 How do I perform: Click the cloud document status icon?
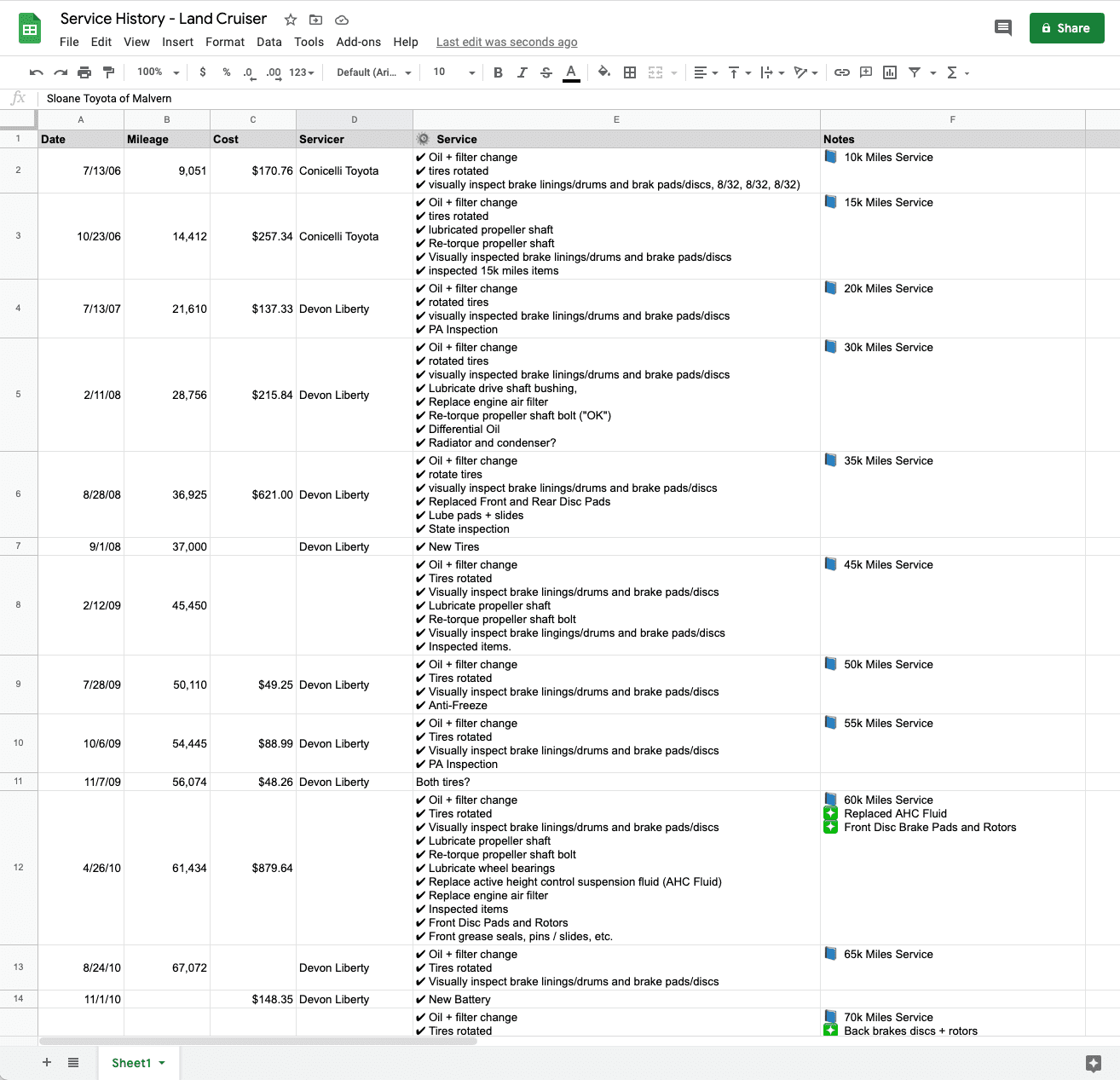341,20
